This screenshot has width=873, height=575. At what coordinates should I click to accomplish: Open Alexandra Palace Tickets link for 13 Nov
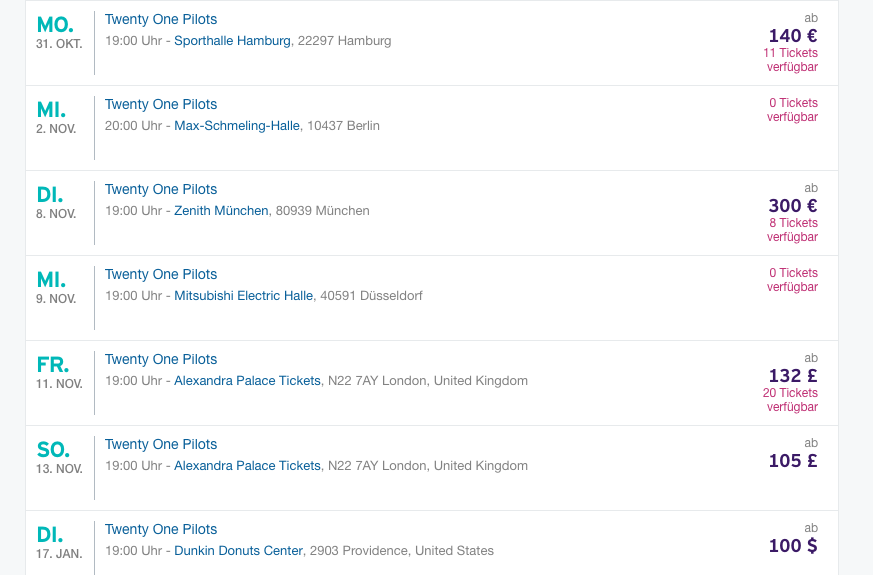(247, 466)
